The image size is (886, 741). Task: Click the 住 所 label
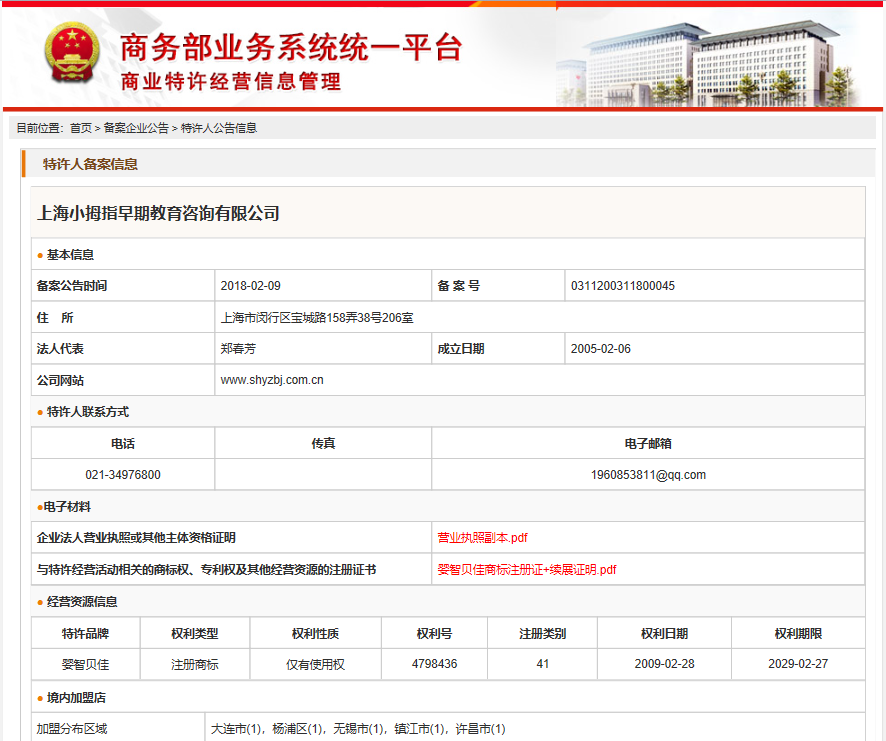(55, 318)
